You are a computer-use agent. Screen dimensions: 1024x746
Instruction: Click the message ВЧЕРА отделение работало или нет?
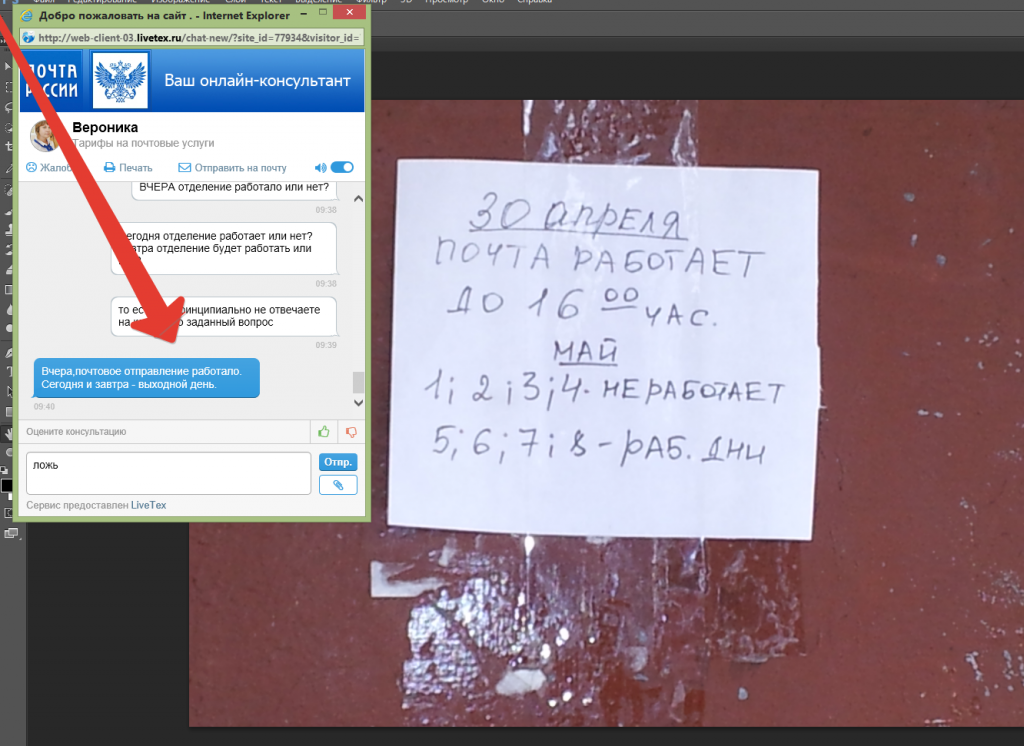[234, 187]
